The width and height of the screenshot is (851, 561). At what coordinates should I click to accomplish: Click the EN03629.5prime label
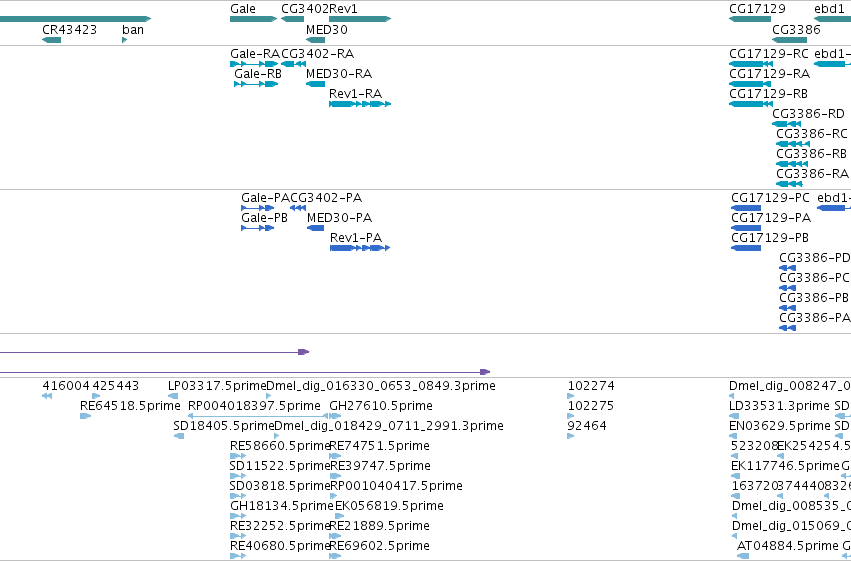pyautogui.click(x=779, y=426)
